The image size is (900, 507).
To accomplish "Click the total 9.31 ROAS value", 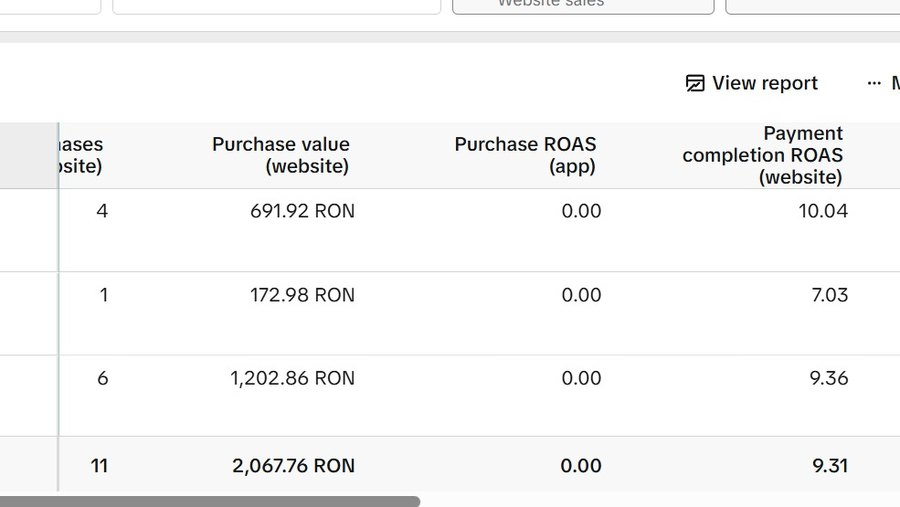I will (x=830, y=466).
